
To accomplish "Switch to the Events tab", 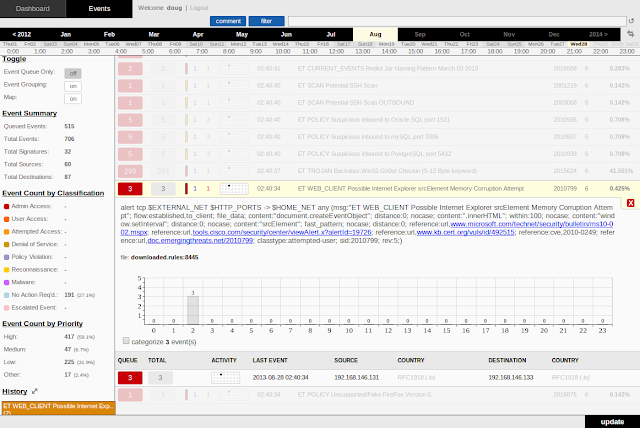I will pos(99,9).
